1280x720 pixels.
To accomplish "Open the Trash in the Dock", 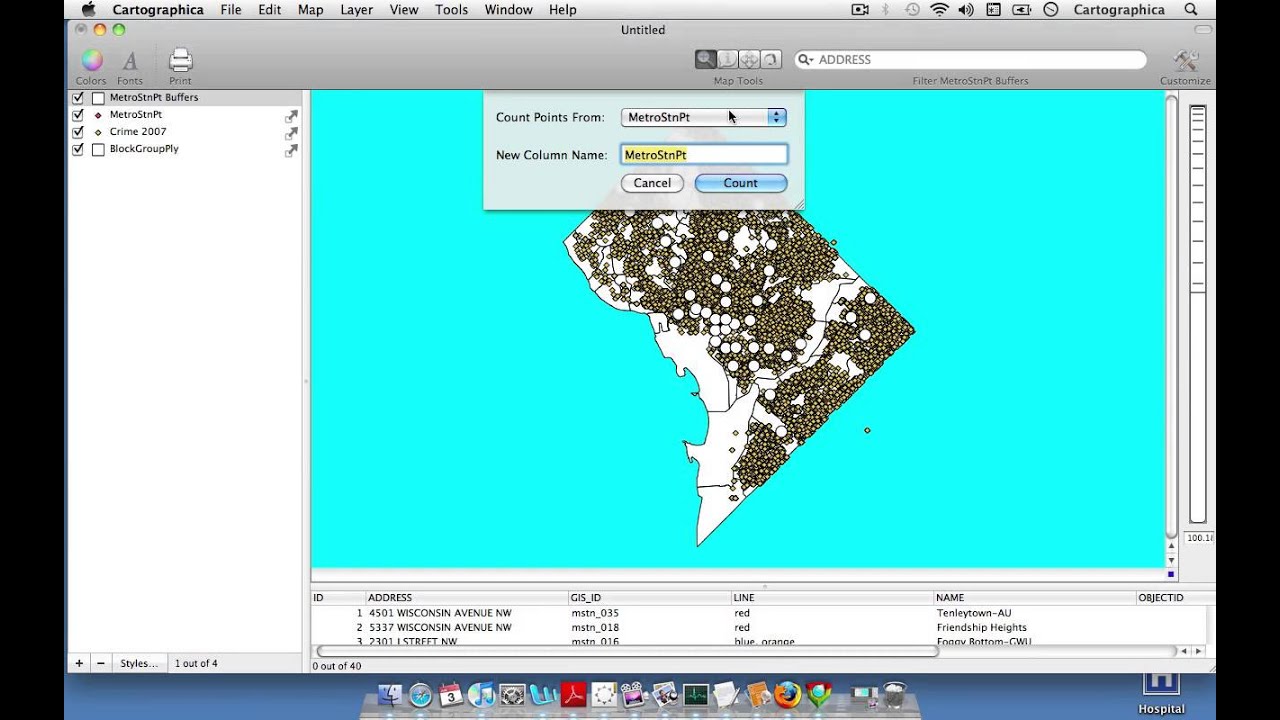I will [x=895, y=694].
